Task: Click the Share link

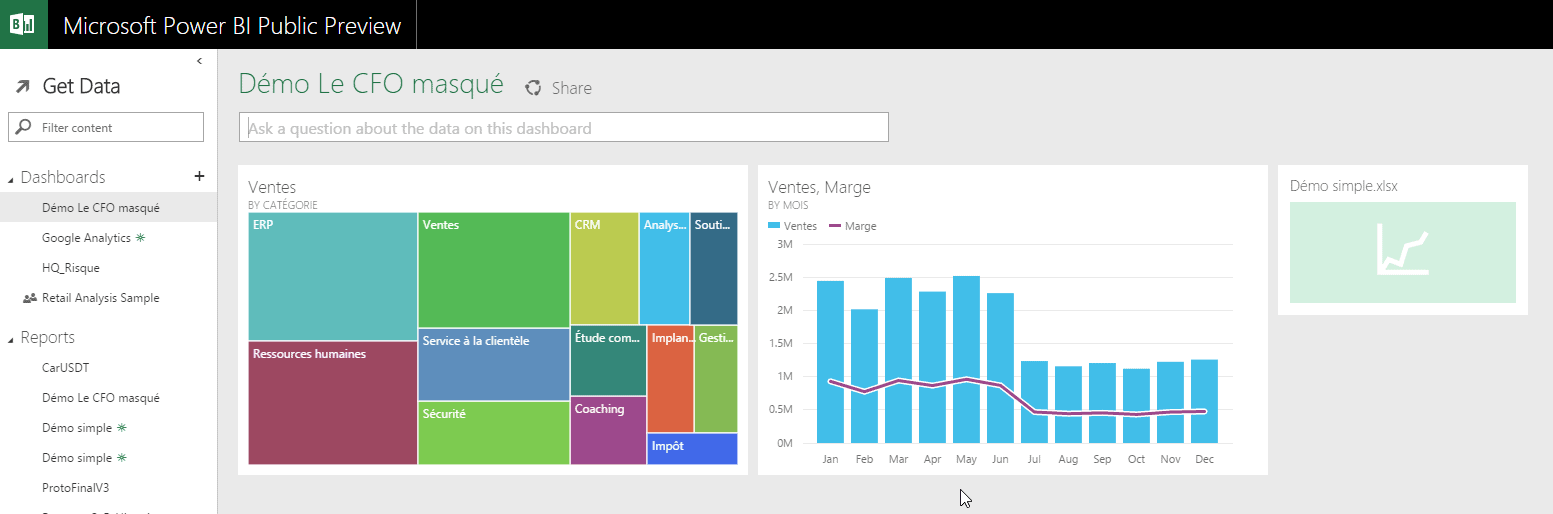Action: click(x=571, y=88)
